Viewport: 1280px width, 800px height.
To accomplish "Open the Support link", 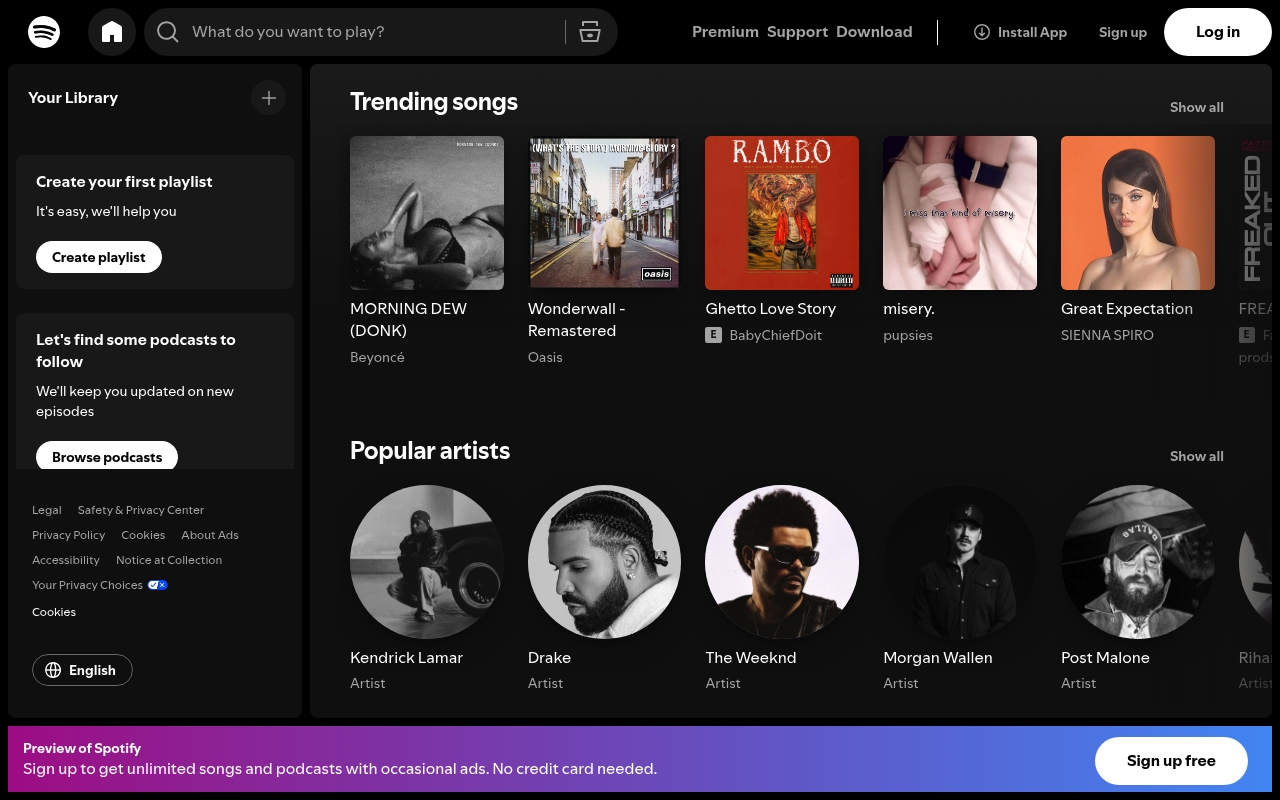I will tap(797, 32).
